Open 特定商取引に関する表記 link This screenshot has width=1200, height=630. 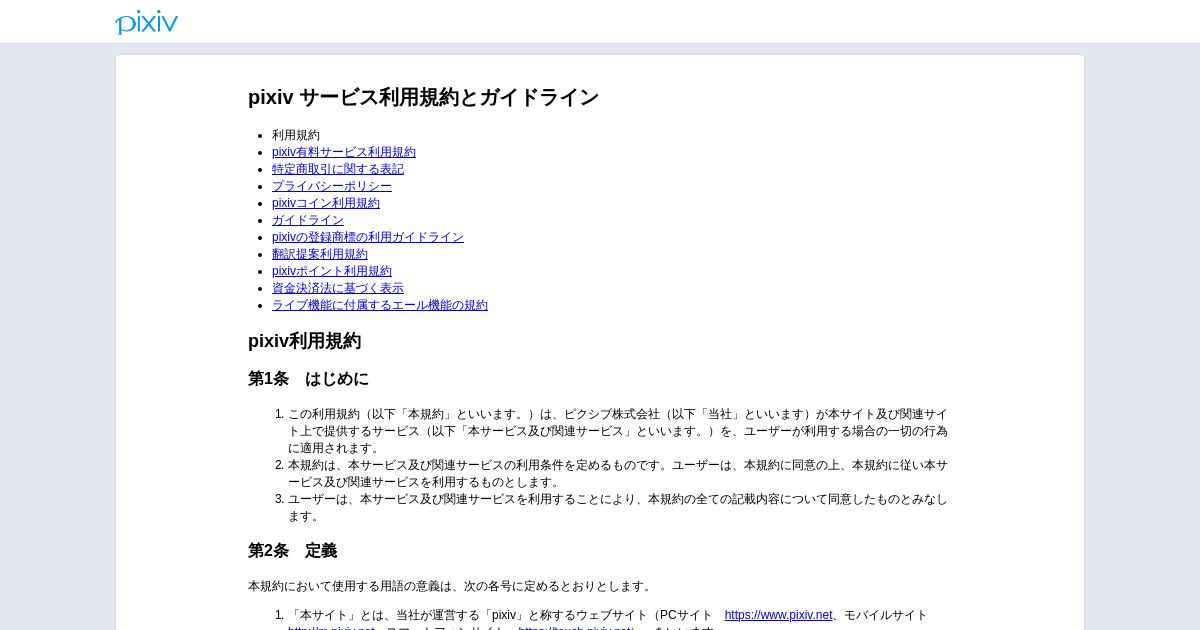tap(338, 169)
